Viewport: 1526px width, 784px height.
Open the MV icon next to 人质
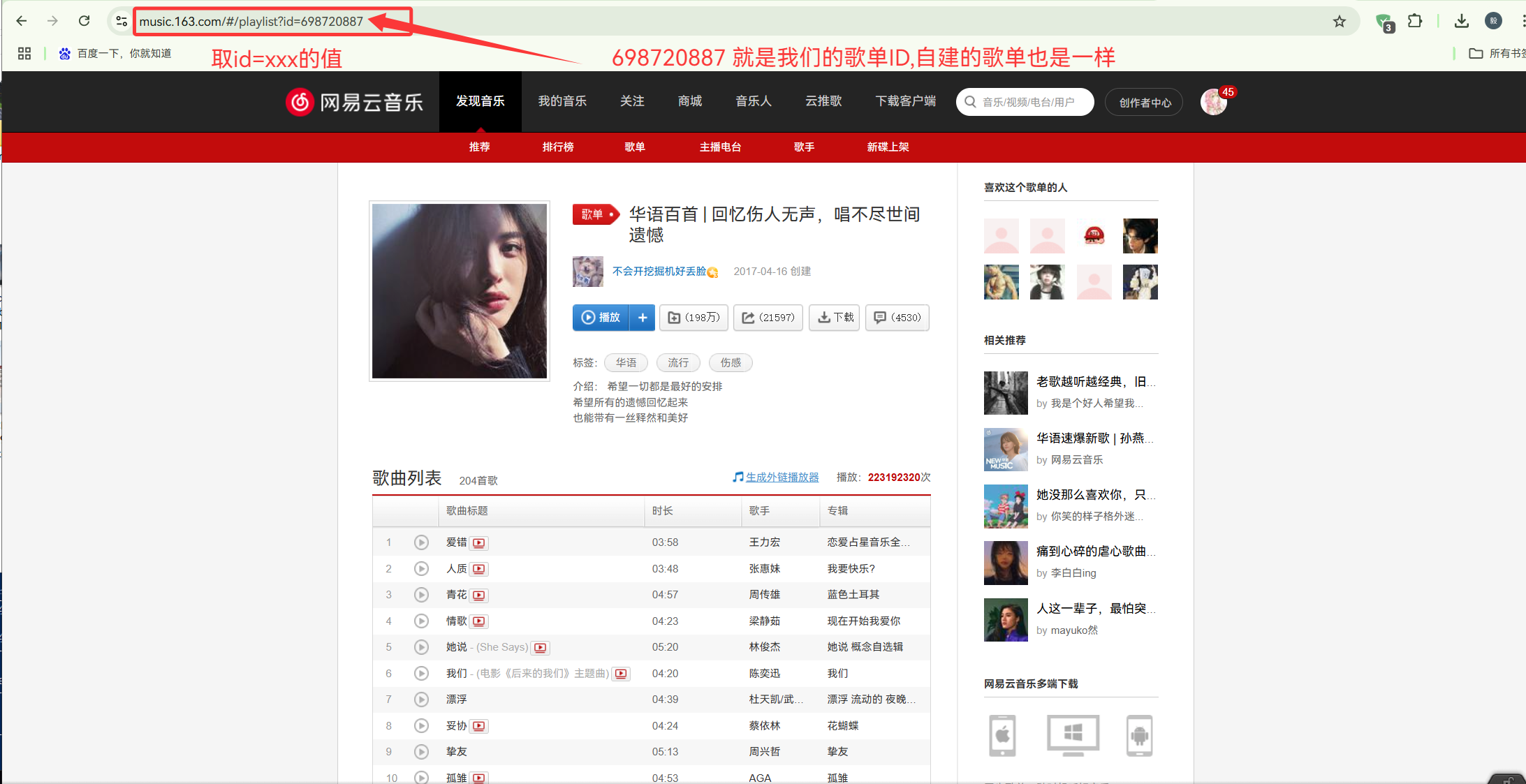pyautogui.click(x=479, y=569)
